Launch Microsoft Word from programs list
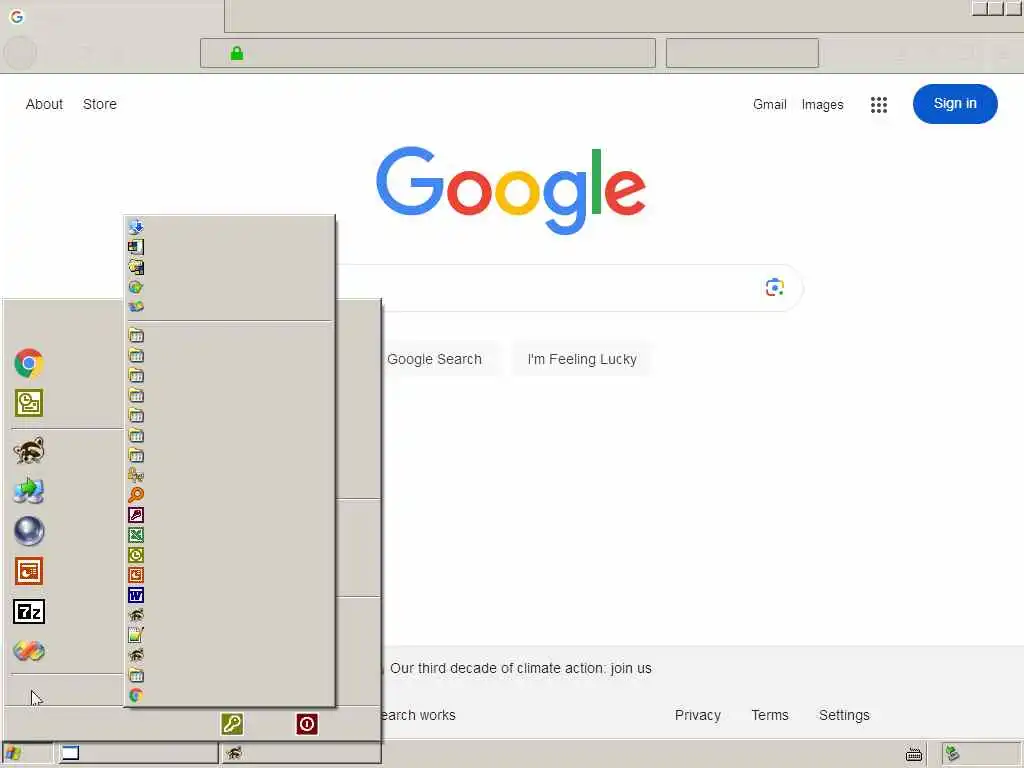 pos(136,595)
